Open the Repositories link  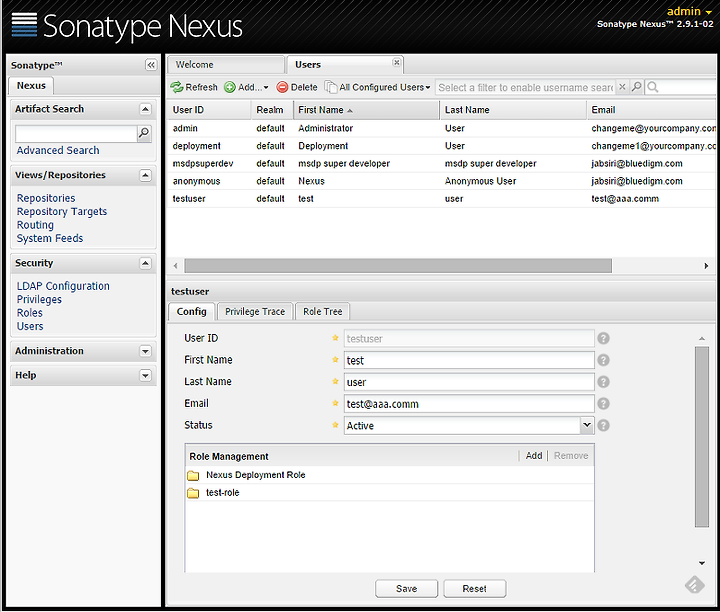pyautogui.click(x=46, y=198)
